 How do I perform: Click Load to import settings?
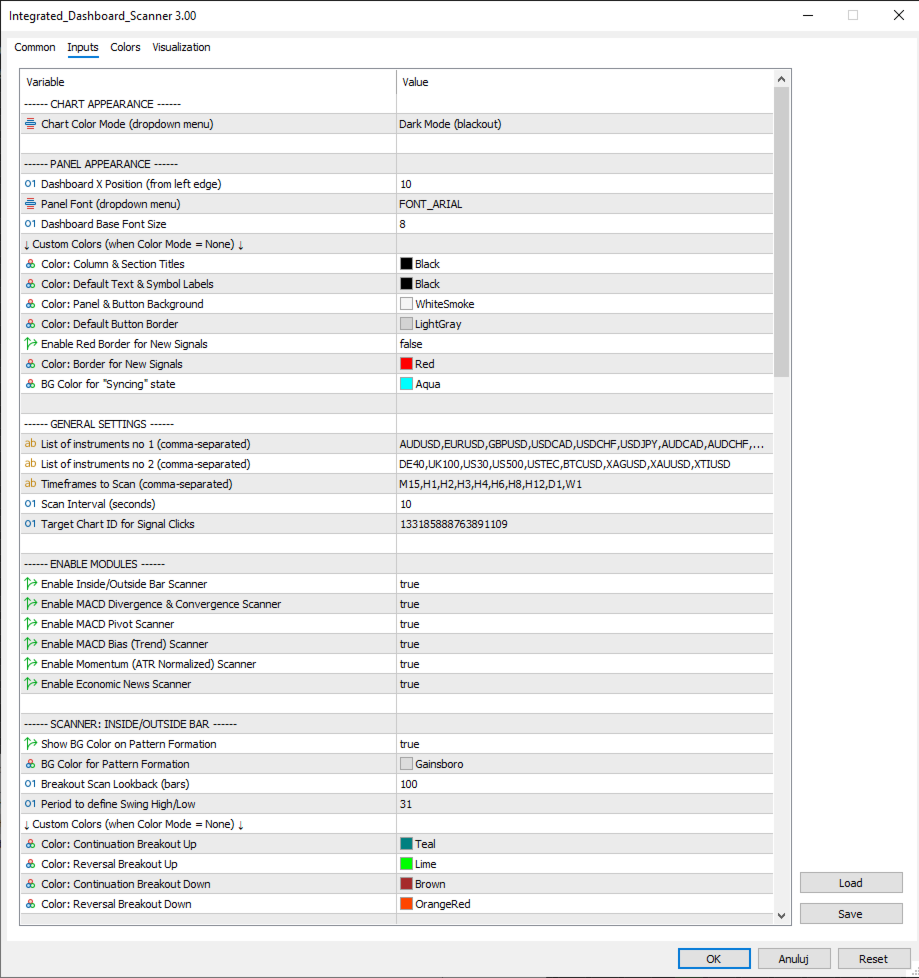(851, 883)
